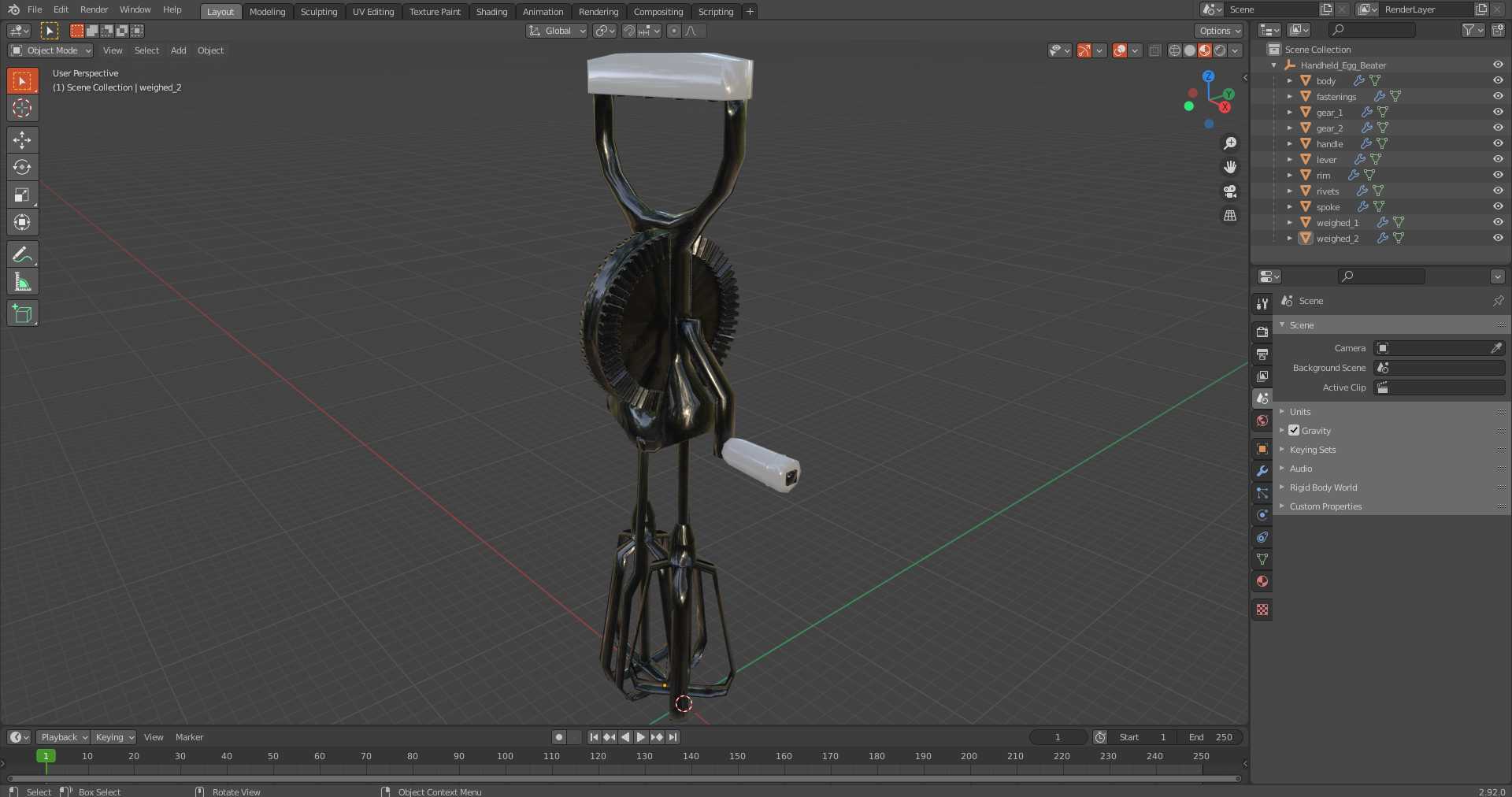Open the Physics properties tab
The height and width of the screenshot is (797, 1512).
point(1262,515)
